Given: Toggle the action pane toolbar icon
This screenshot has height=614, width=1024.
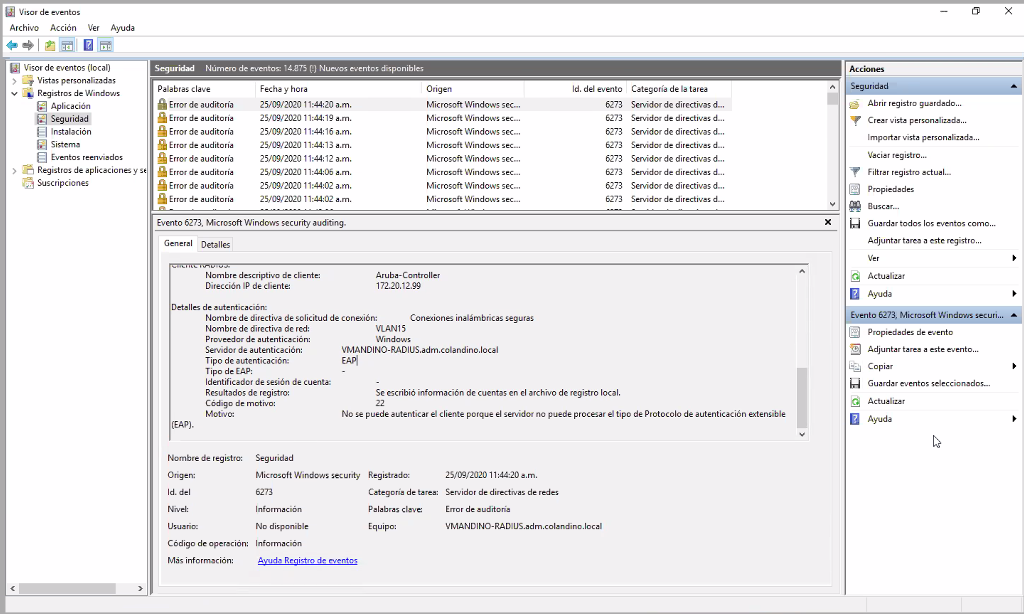Looking at the screenshot, I should (106, 45).
